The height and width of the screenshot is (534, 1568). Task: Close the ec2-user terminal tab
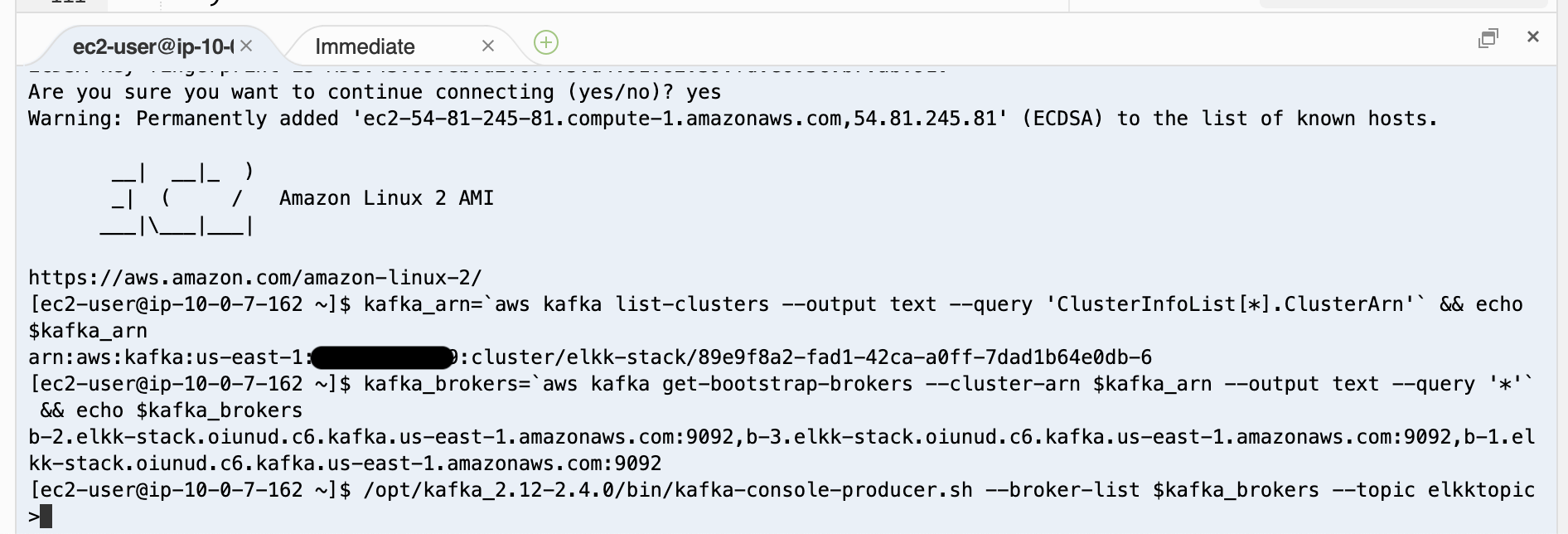click(246, 46)
